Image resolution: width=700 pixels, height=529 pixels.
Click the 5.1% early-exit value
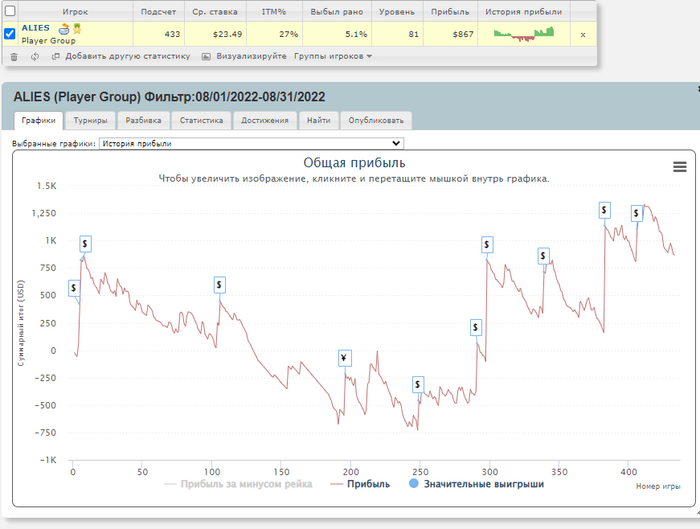pos(356,34)
